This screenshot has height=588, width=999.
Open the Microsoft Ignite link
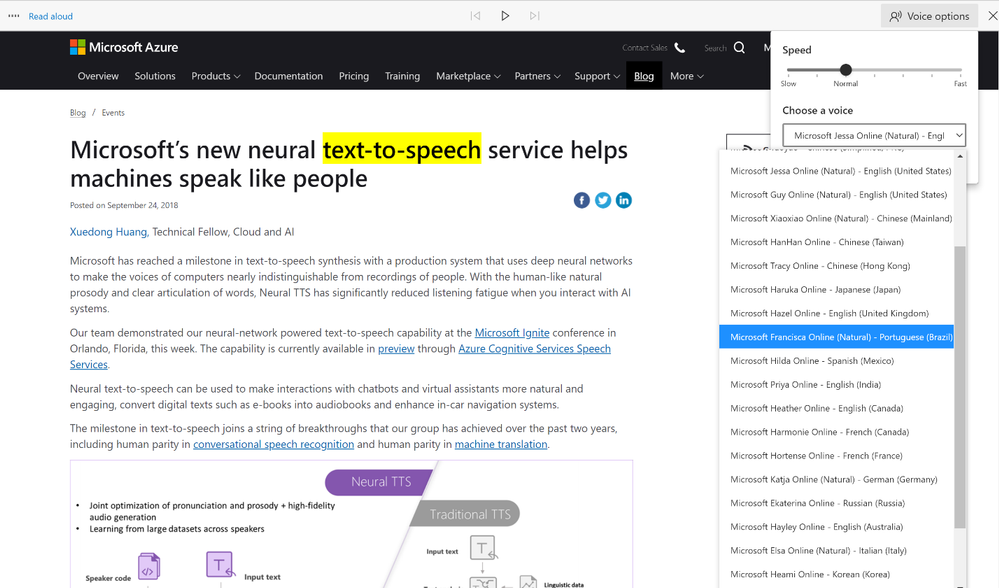[512, 333]
